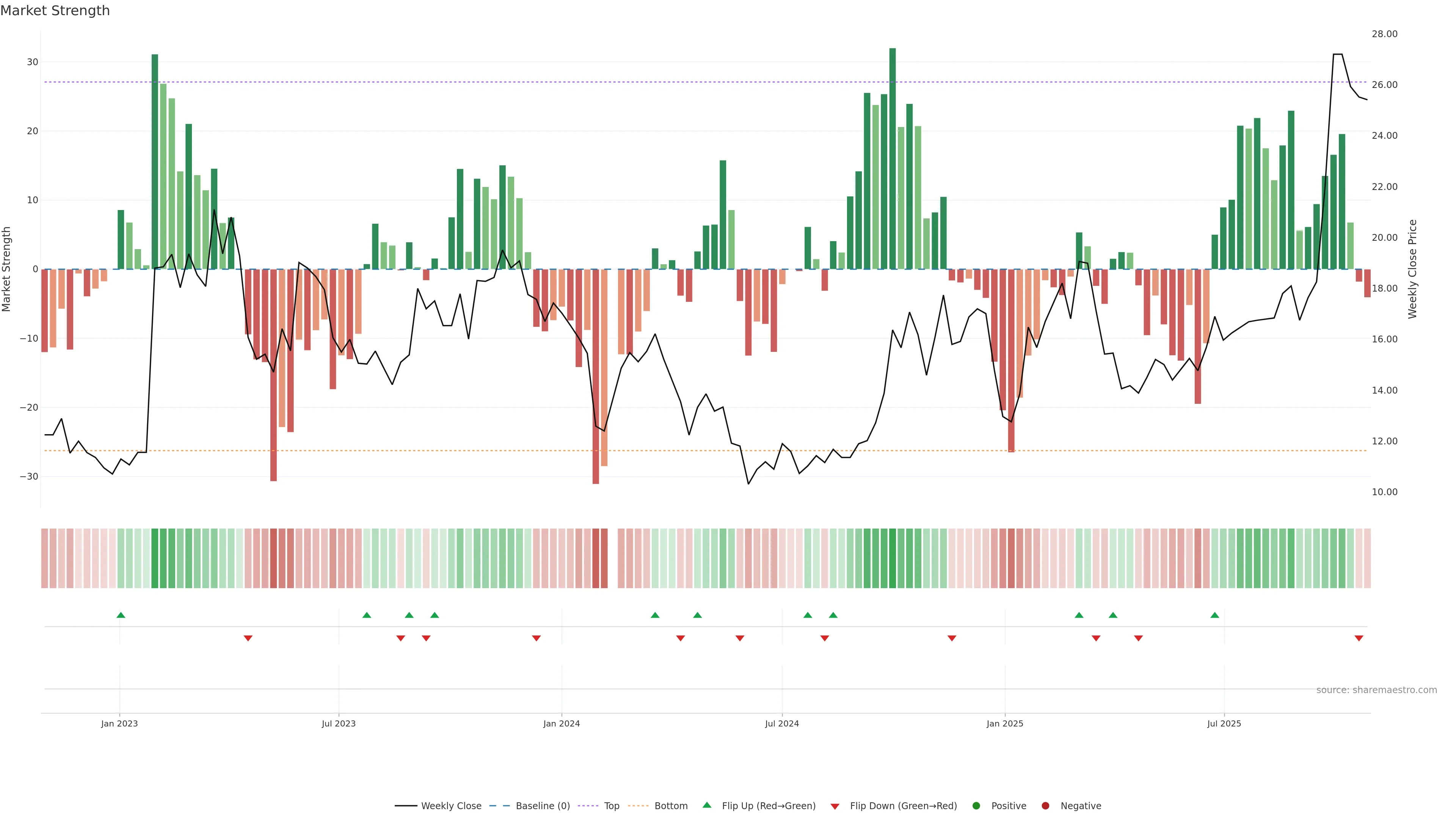Click the Flip Up green triangle legend icon
Image resolution: width=1456 pixels, height=819 pixels.
[x=706, y=805]
